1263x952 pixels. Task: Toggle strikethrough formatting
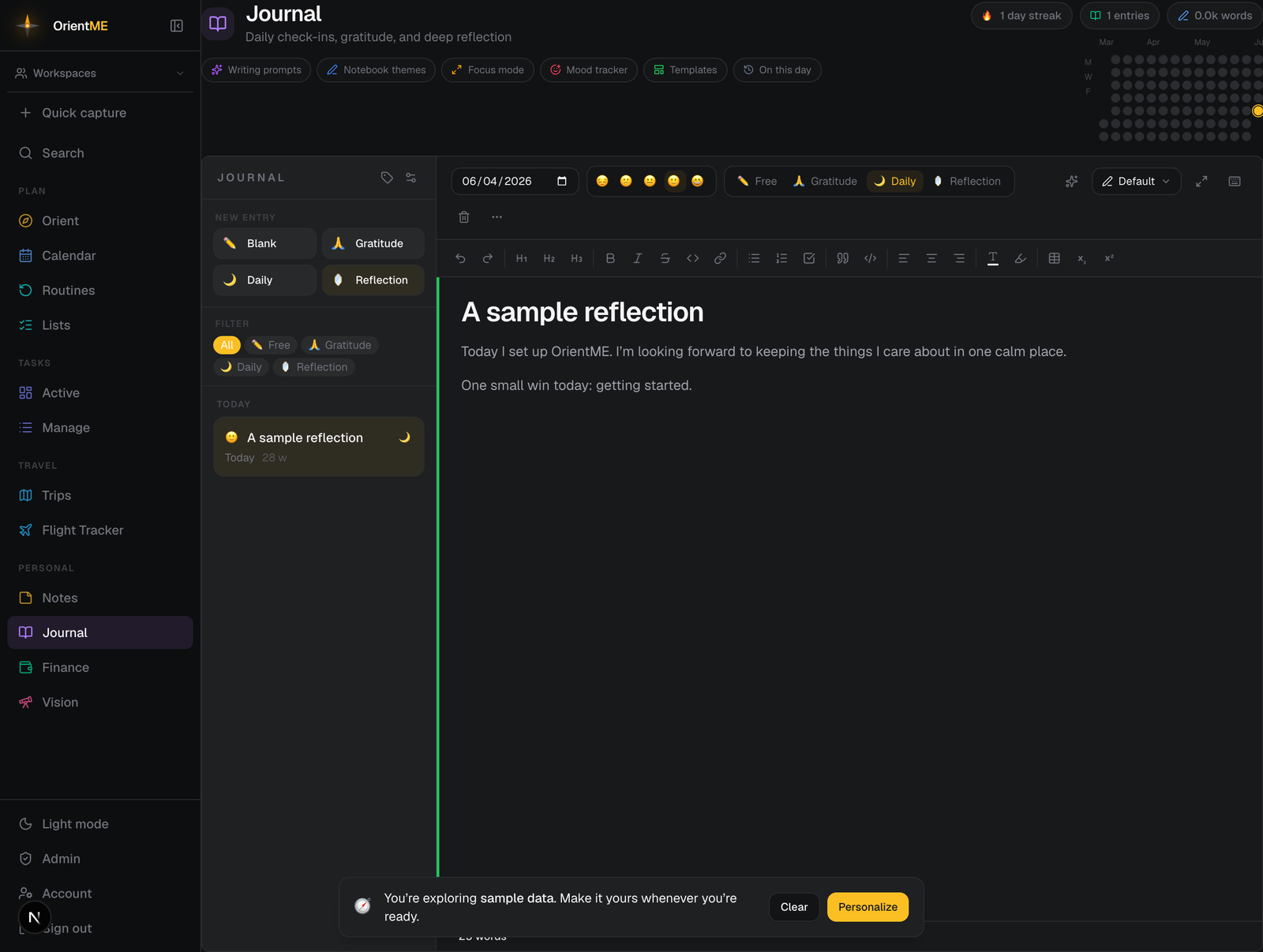click(665, 258)
